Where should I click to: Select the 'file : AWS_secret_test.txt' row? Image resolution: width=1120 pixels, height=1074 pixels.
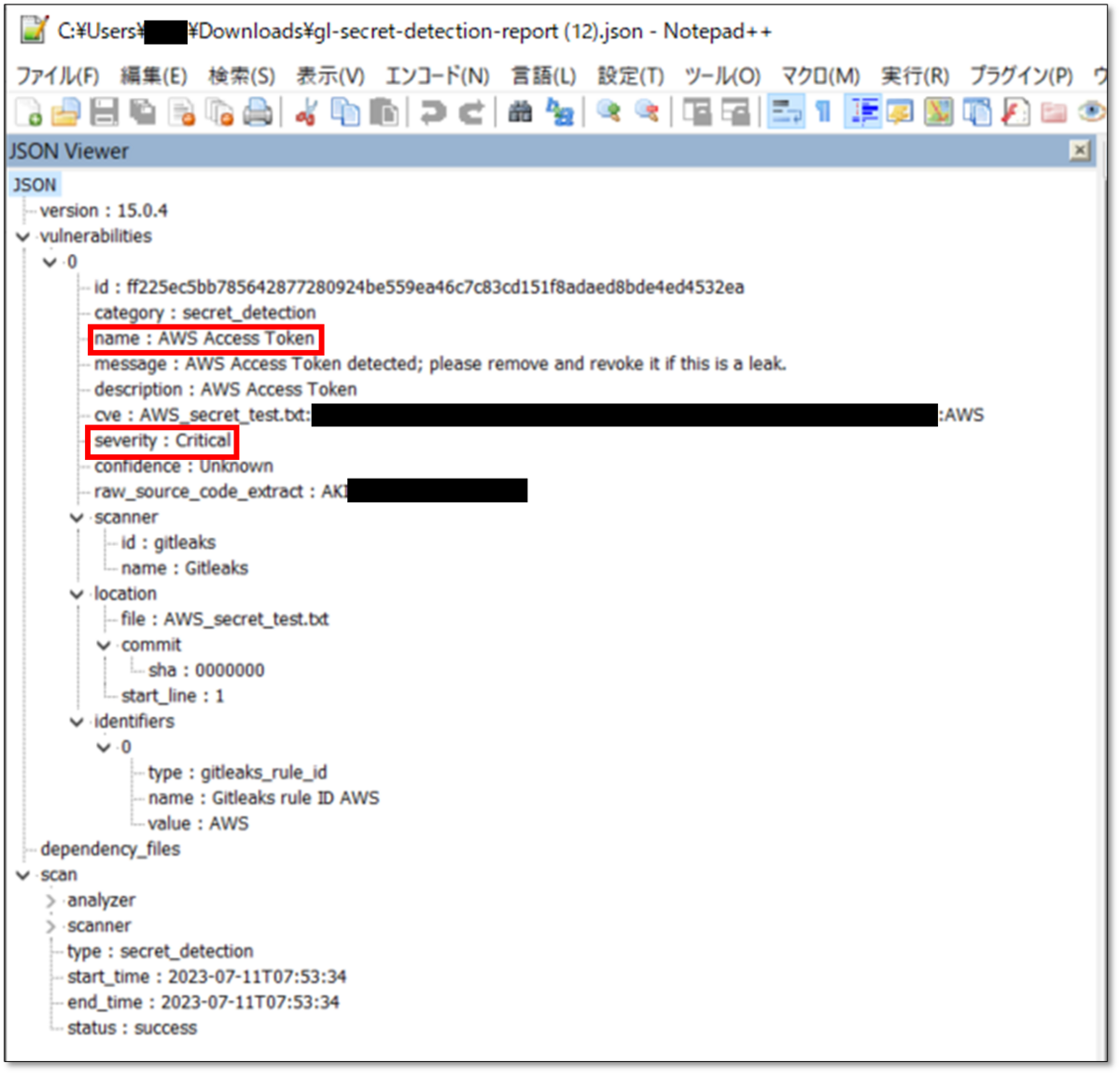(224, 620)
